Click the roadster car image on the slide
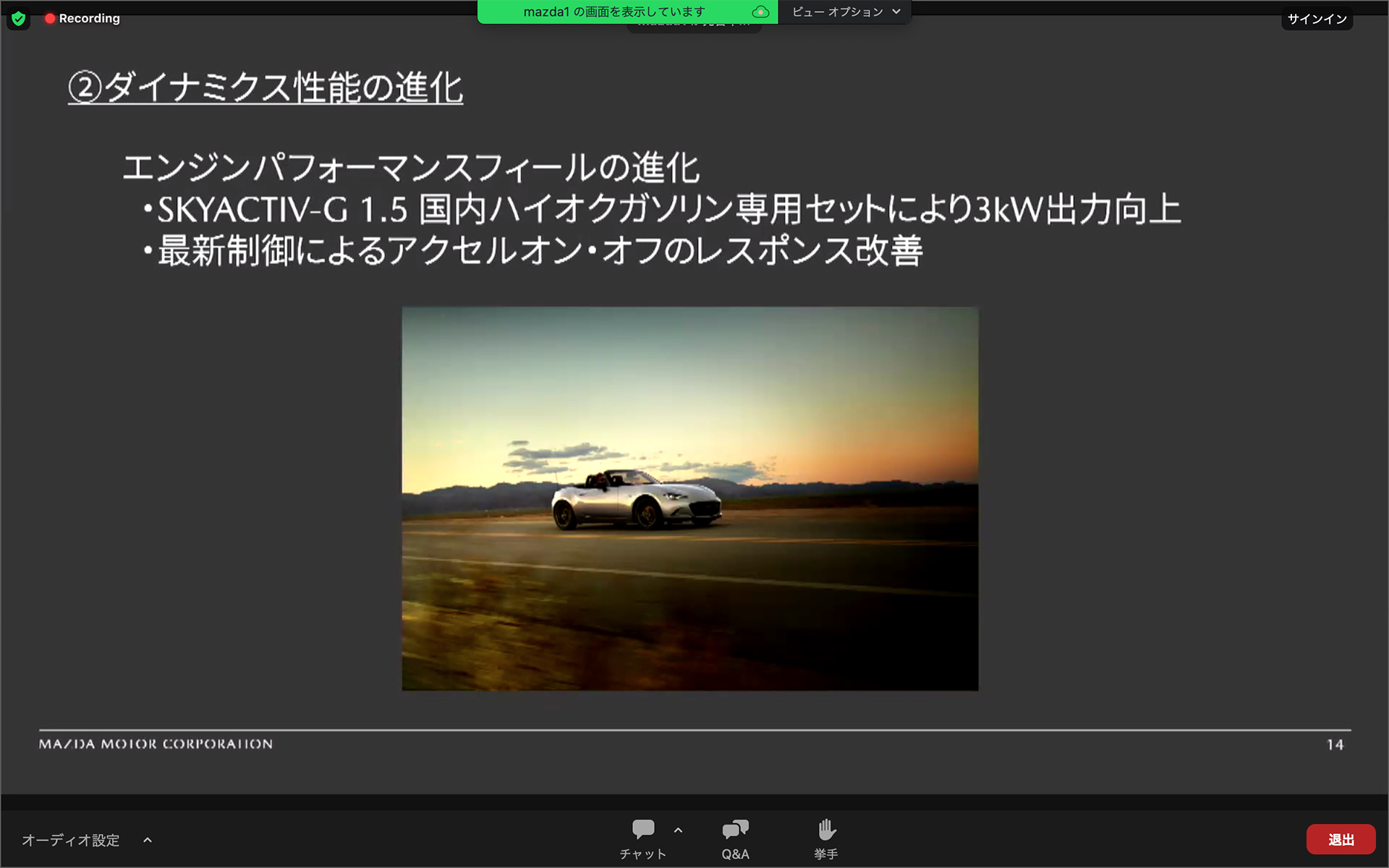Viewport: 1389px width, 868px height. point(689,498)
